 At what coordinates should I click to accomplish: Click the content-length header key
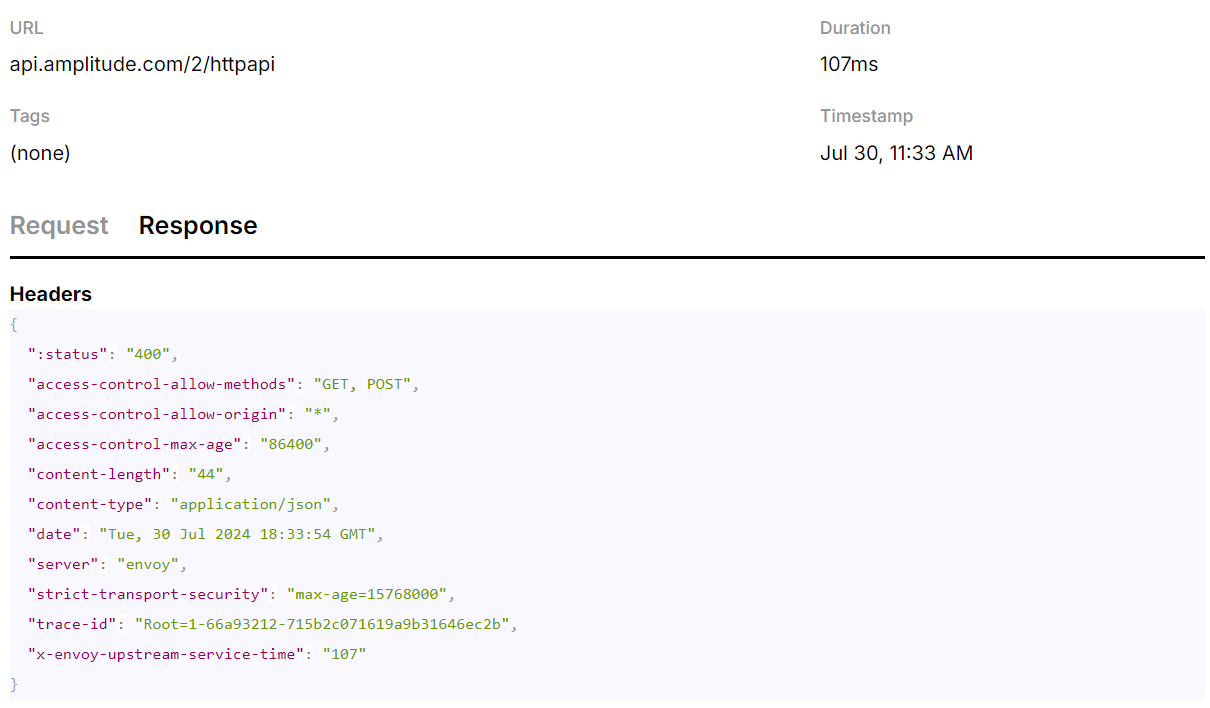click(95, 474)
